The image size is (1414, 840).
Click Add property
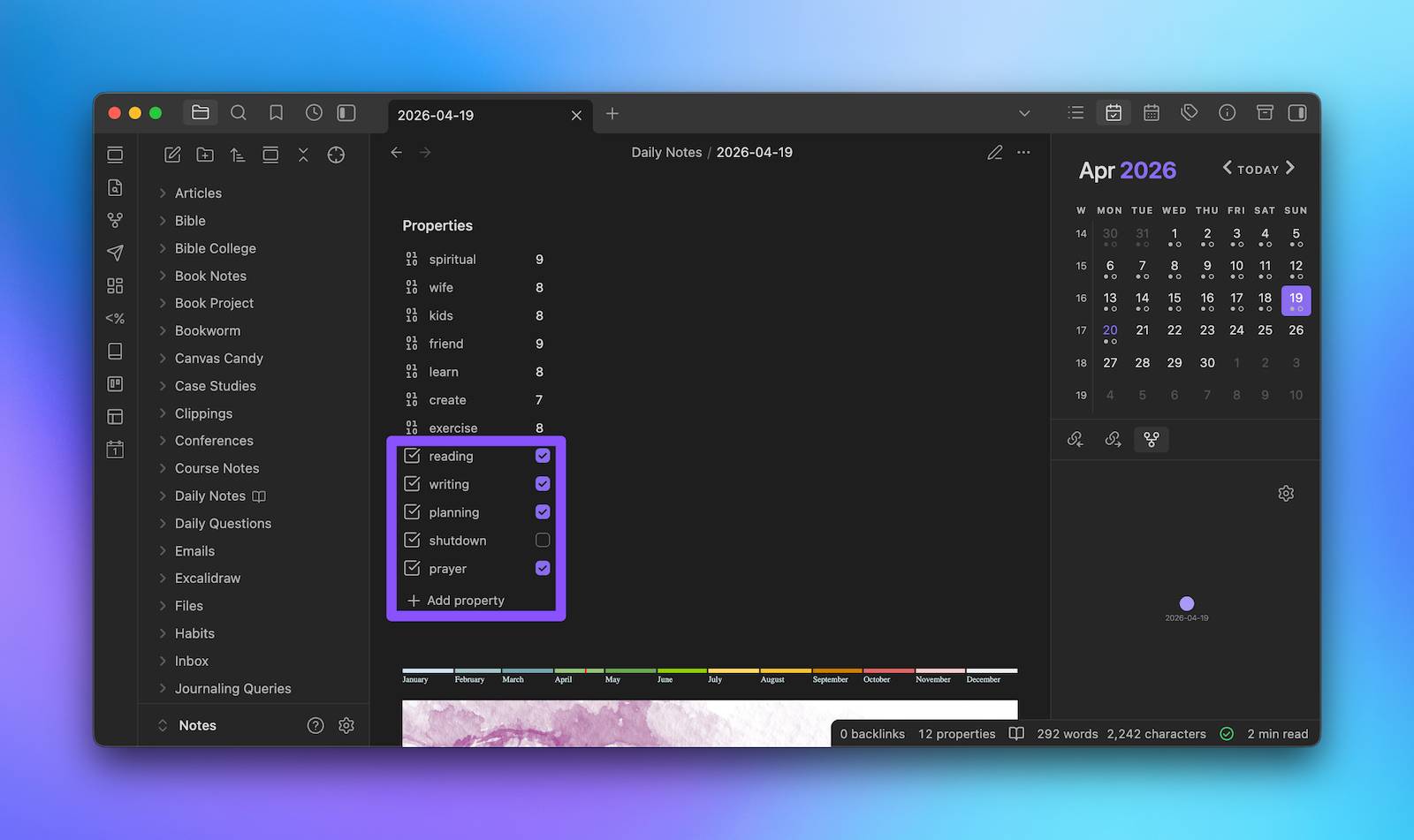[465, 601]
